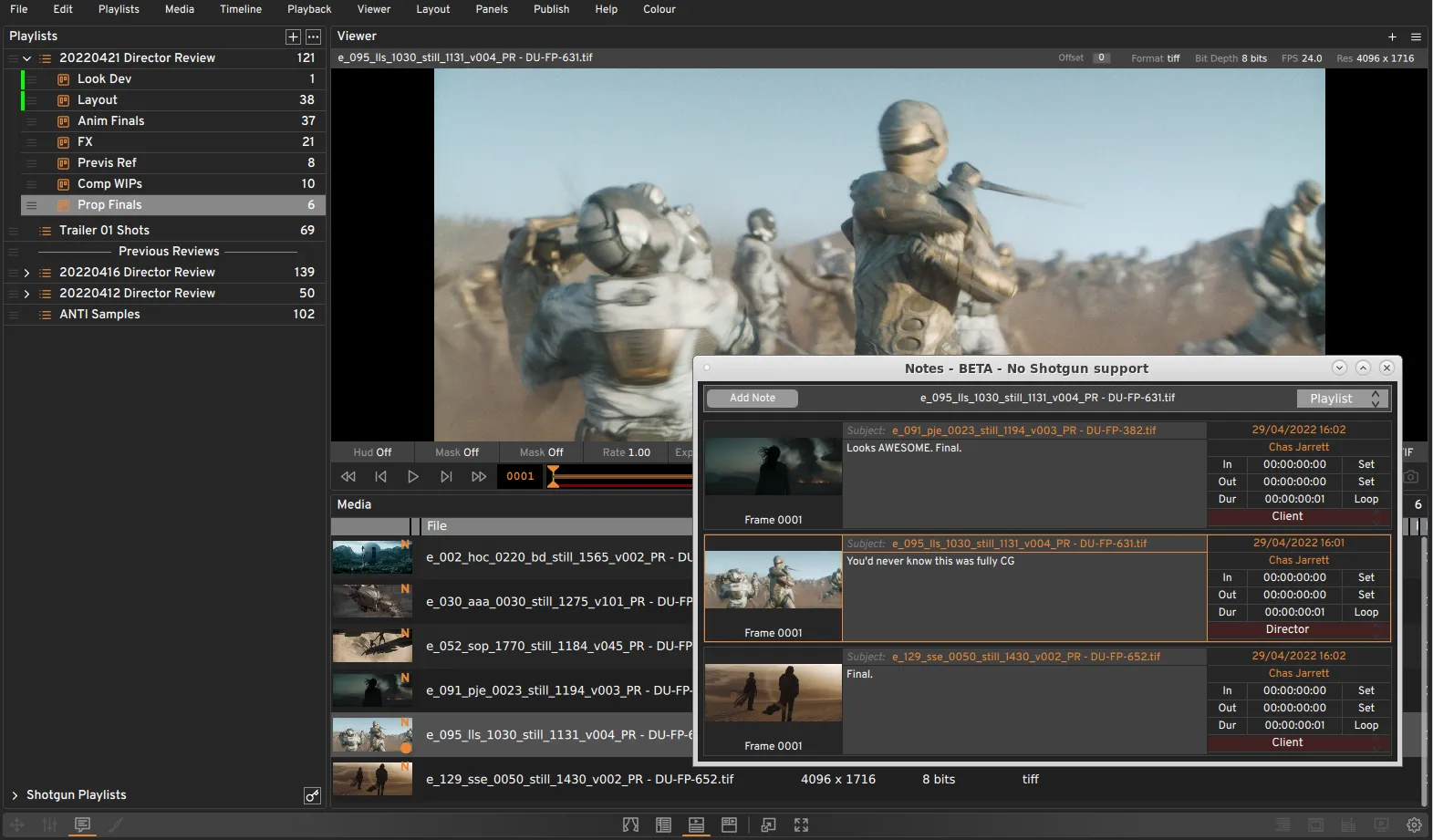This screenshot has width=1433, height=840.
Task: Click the e_129_sse note frame thumbnail
Action: tap(773, 693)
